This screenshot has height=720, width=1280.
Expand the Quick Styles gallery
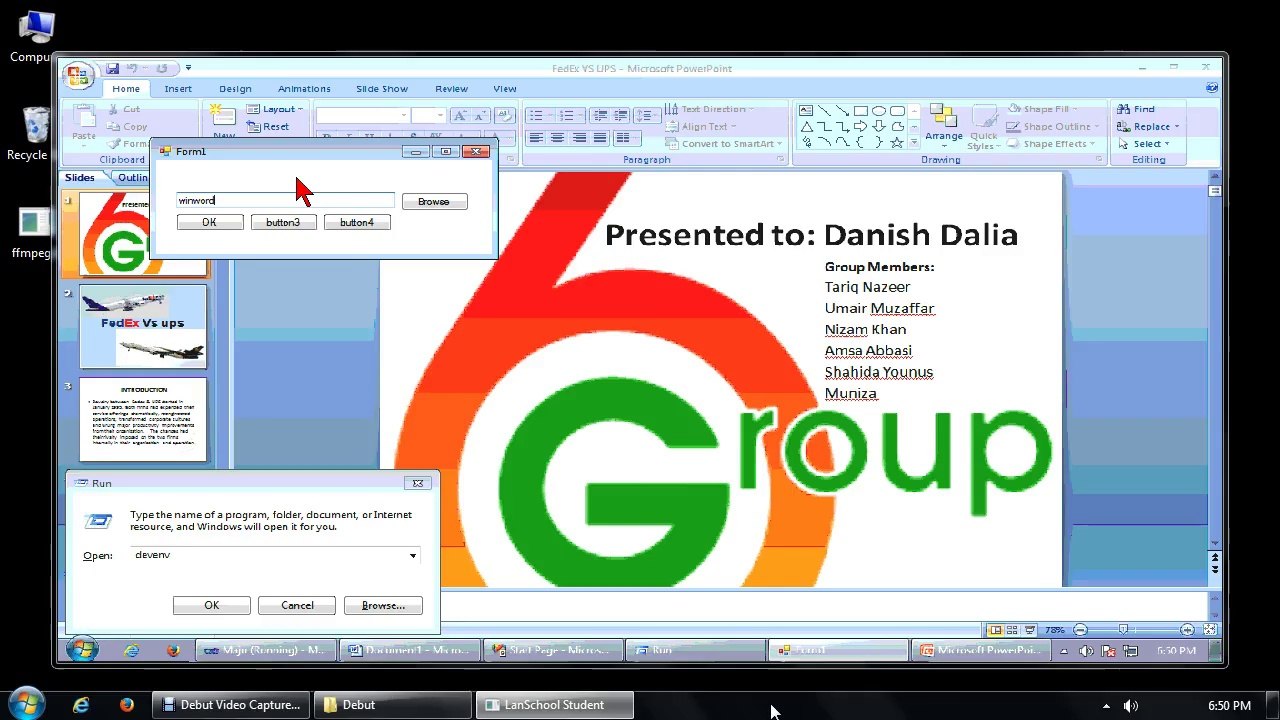tap(983, 128)
